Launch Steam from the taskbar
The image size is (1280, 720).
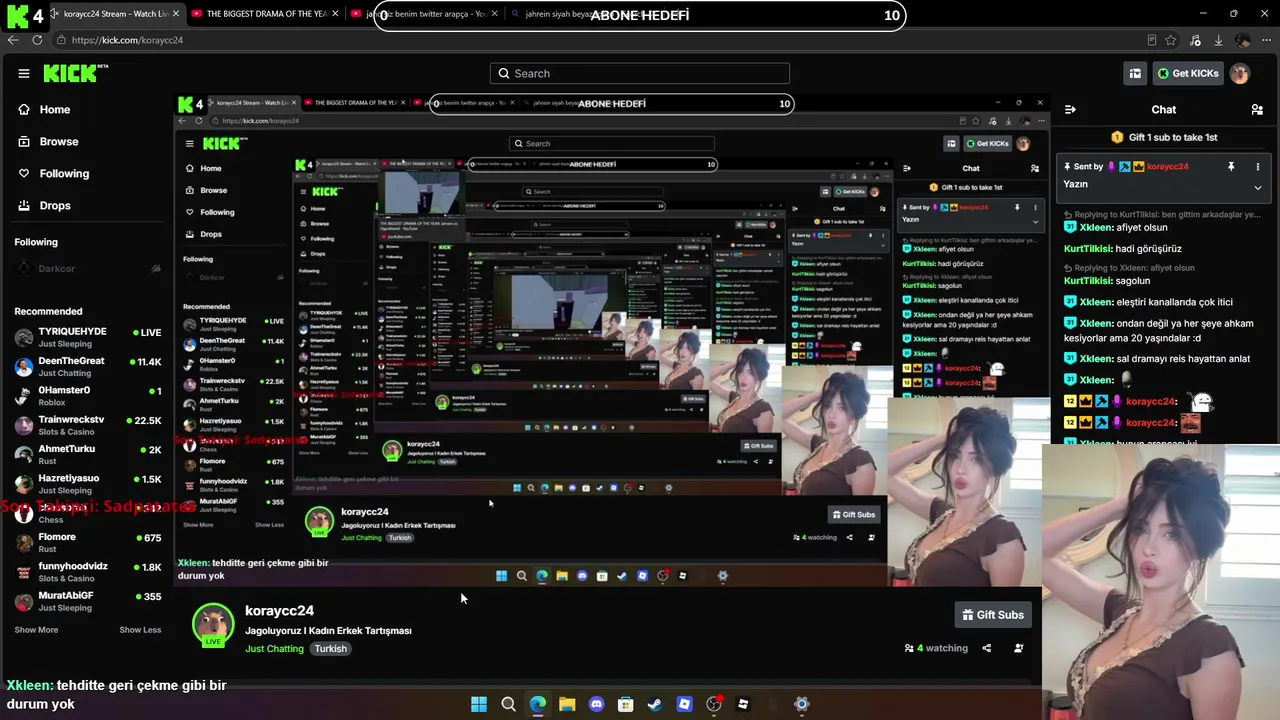(x=655, y=704)
